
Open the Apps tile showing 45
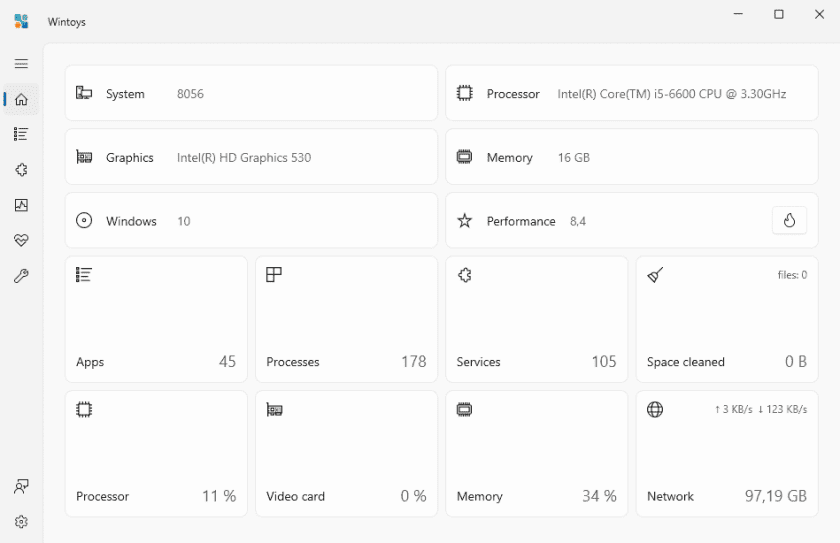156,319
